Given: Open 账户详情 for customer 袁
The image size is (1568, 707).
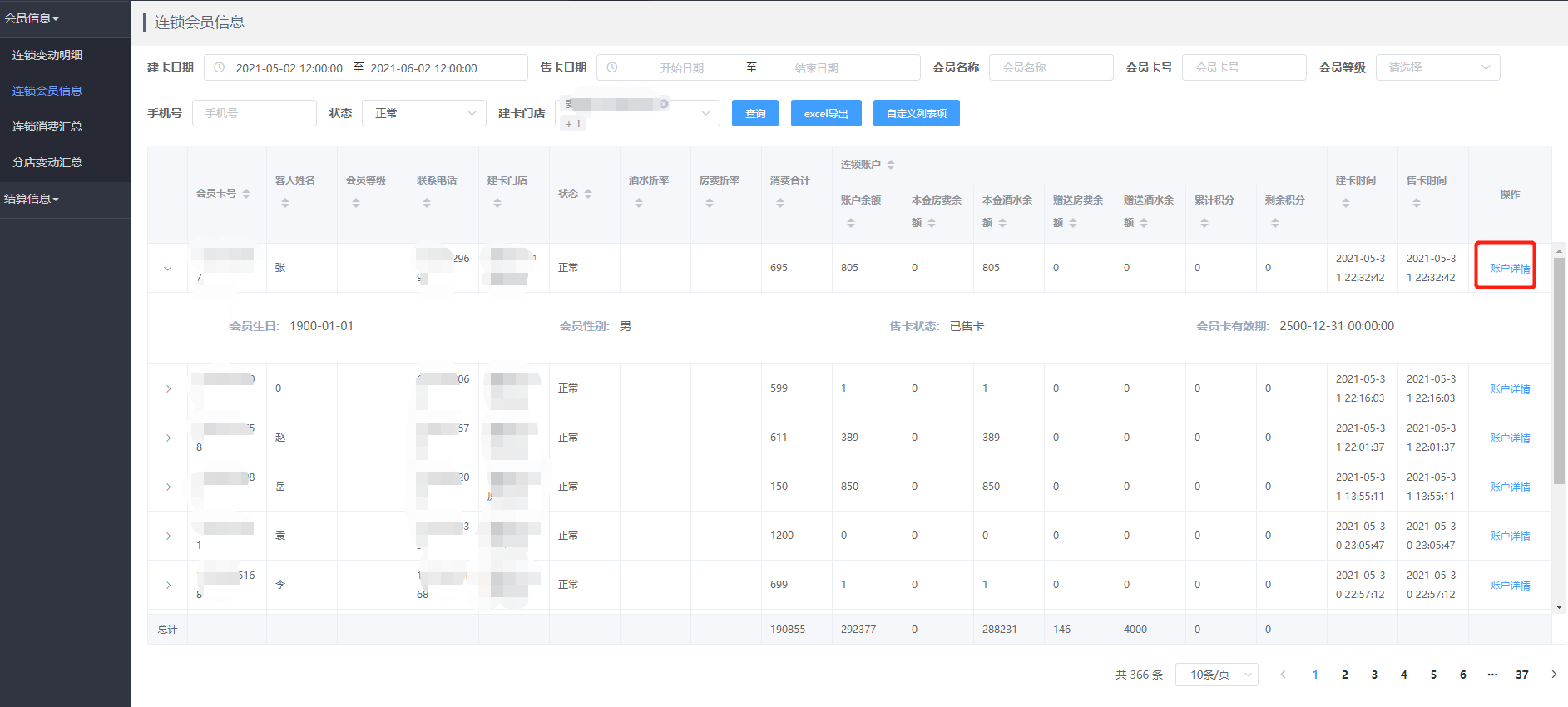Looking at the screenshot, I should tap(1510, 536).
